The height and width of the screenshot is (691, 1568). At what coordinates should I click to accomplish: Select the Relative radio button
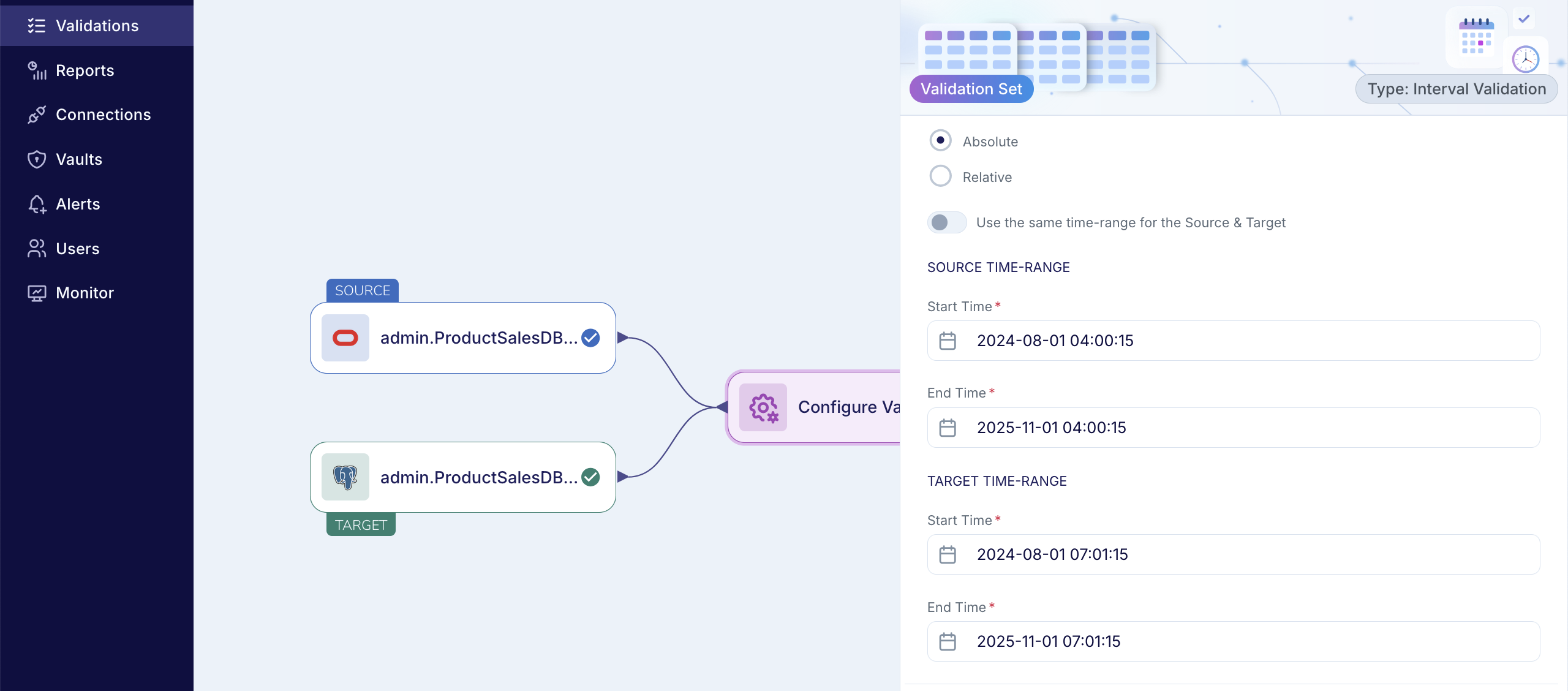click(x=940, y=176)
